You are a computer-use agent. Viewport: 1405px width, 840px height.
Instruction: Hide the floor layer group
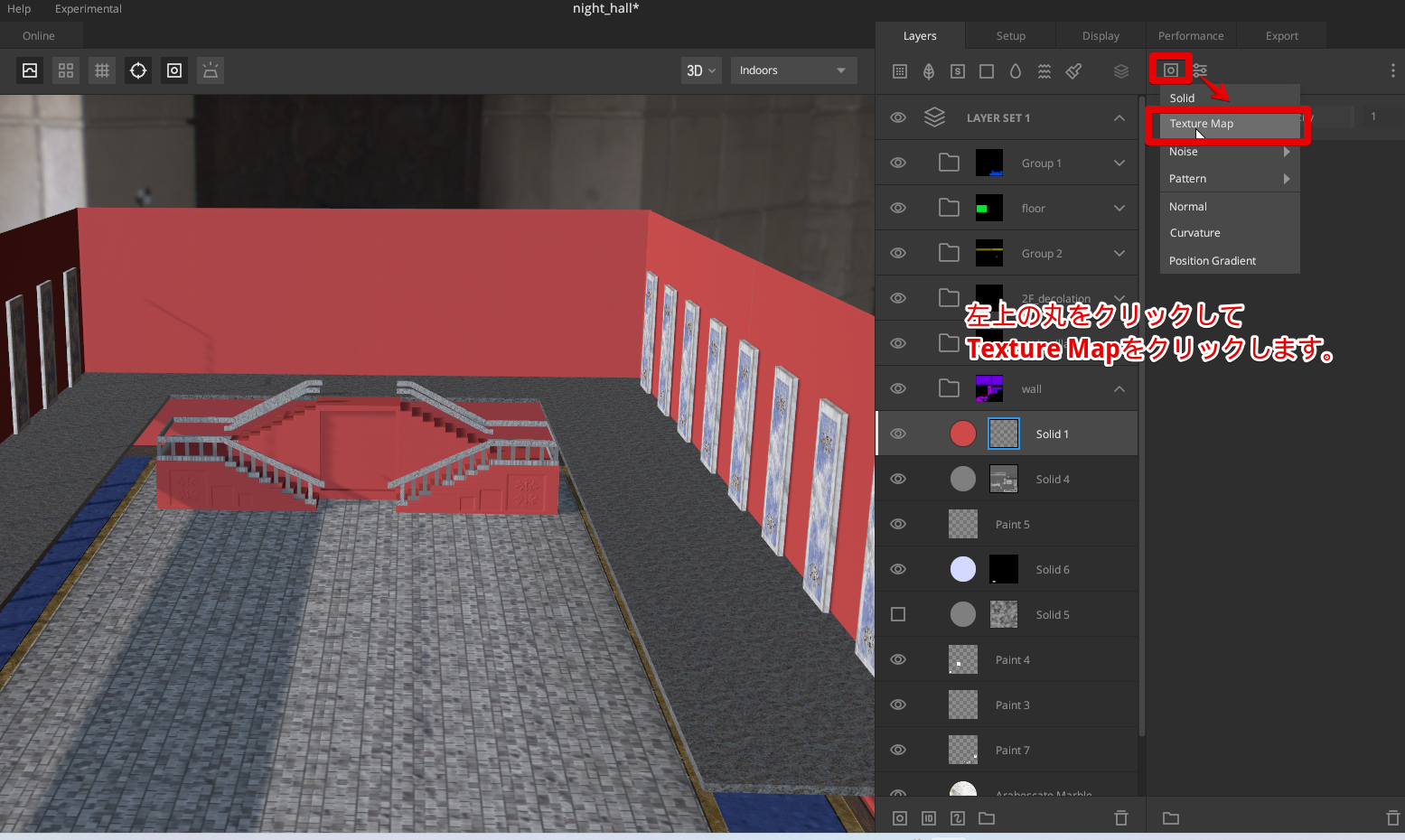point(897,207)
